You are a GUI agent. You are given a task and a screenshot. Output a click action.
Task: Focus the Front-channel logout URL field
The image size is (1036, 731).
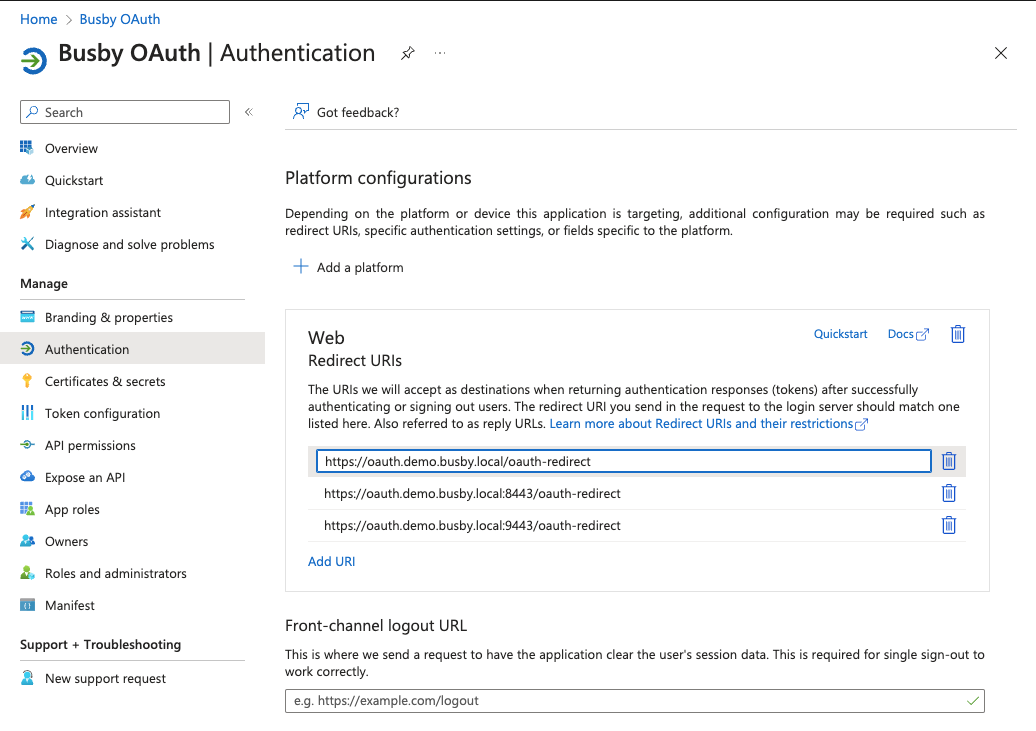[634, 701]
